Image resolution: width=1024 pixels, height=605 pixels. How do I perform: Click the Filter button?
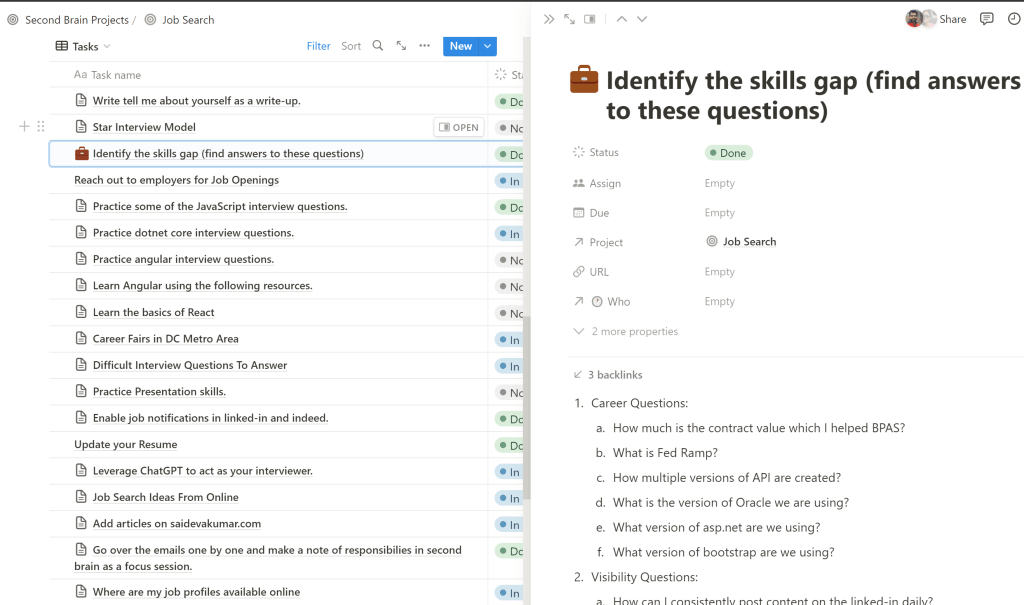pos(318,46)
